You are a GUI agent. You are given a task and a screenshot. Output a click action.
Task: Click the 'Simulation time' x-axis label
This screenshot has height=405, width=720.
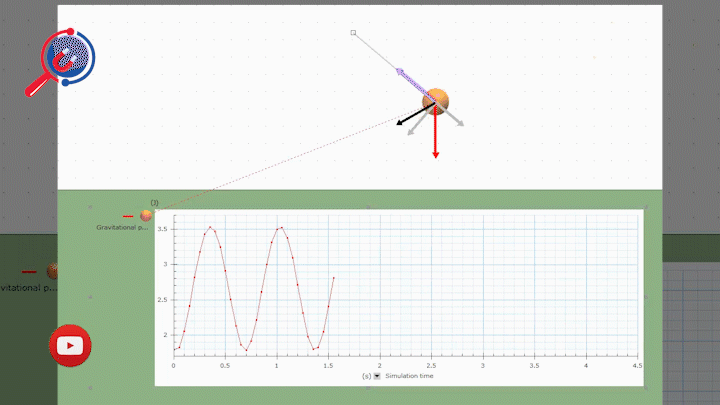409,377
